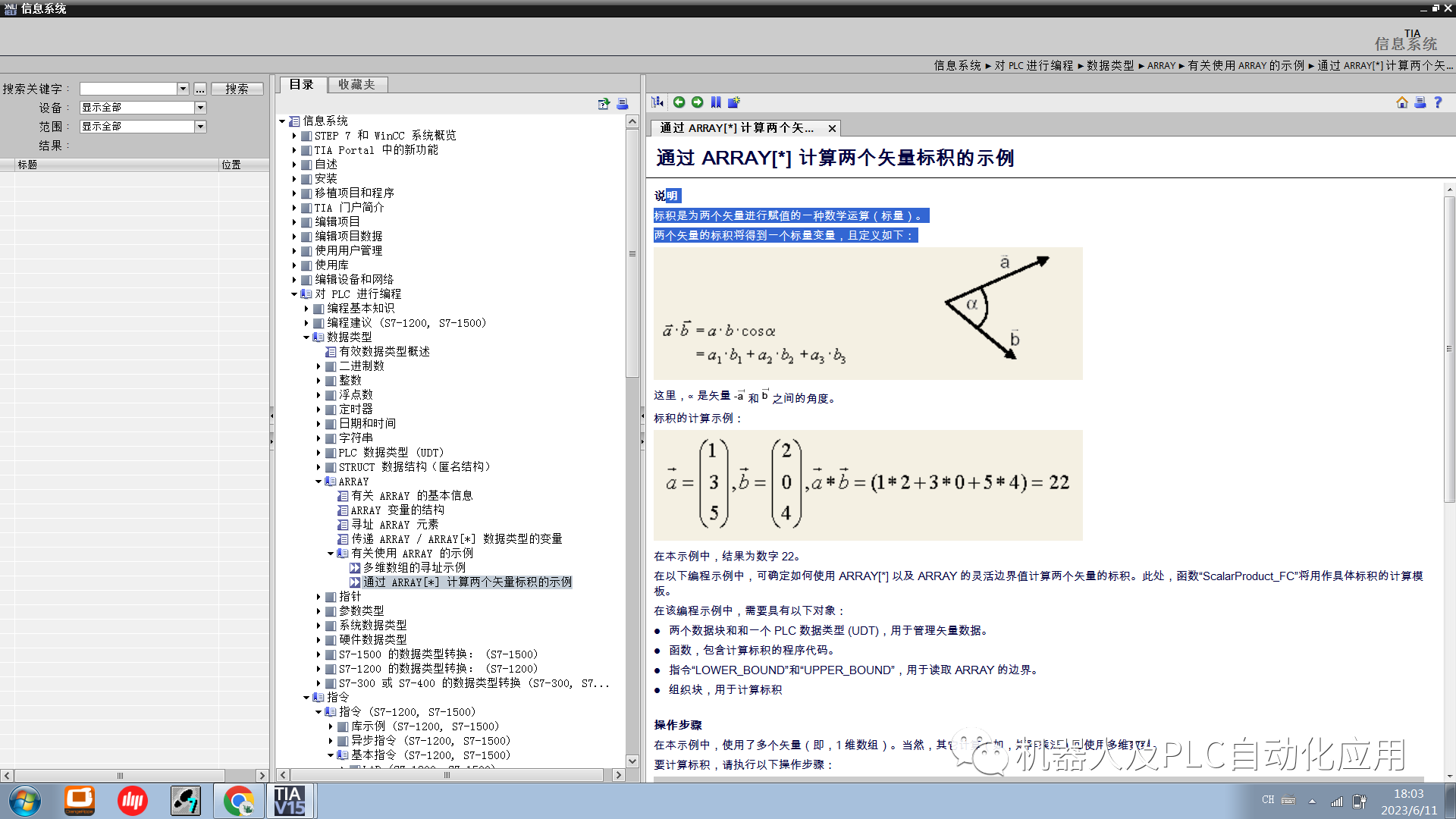Select 系统数据类型 in the tree
The height and width of the screenshot is (819, 1456).
[x=372, y=626]
